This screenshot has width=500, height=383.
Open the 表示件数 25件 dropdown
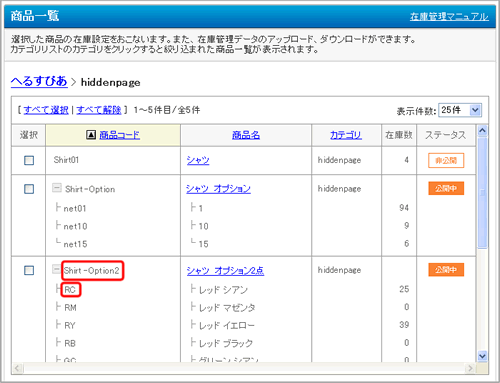(x=460, y=110)
